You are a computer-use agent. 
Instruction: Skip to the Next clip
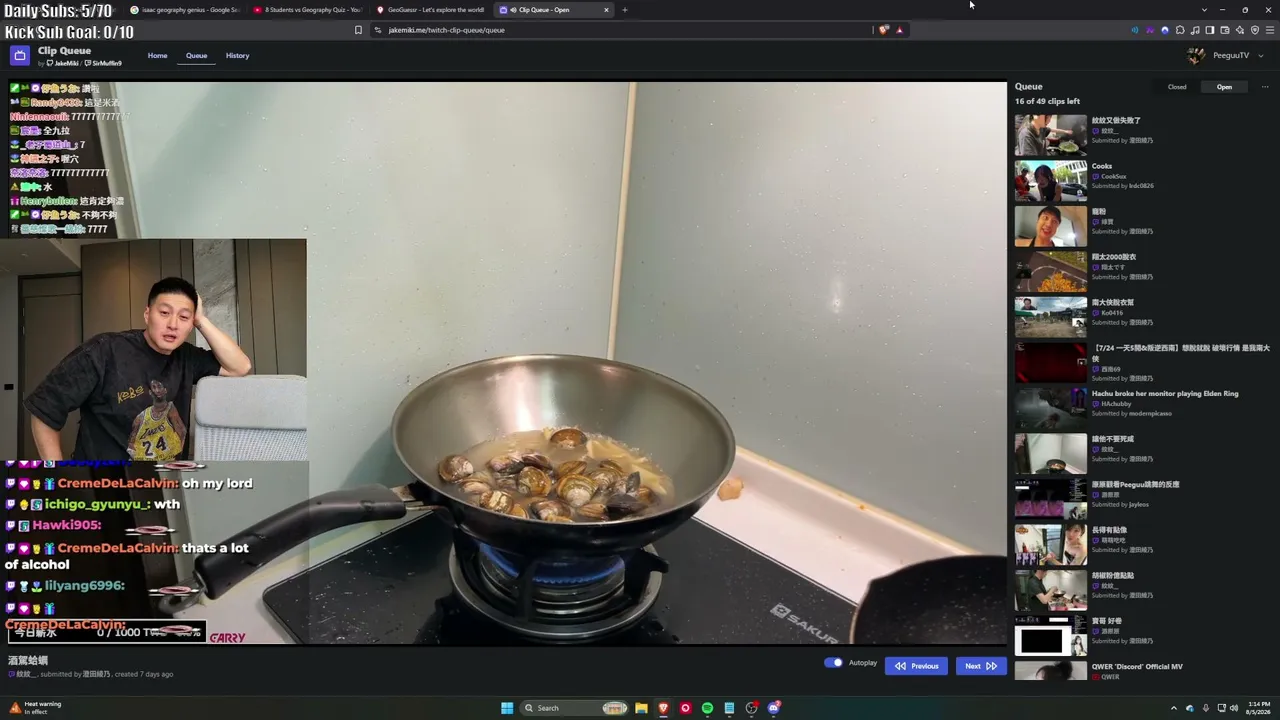[980, 666]
